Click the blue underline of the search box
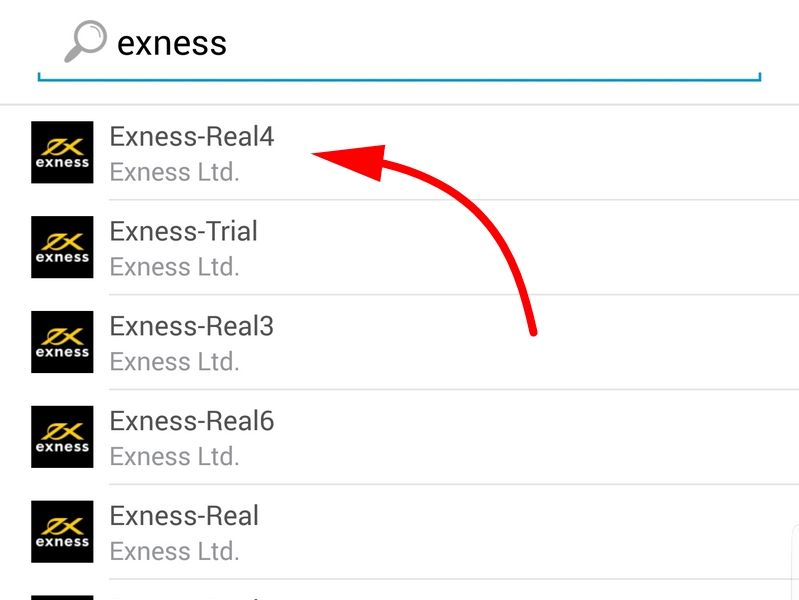The image size is (799, 600). pos(400,78)
